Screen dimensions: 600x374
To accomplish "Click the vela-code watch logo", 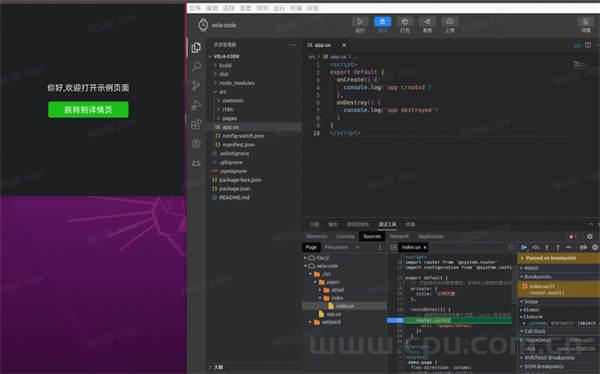I will [203, 25].
